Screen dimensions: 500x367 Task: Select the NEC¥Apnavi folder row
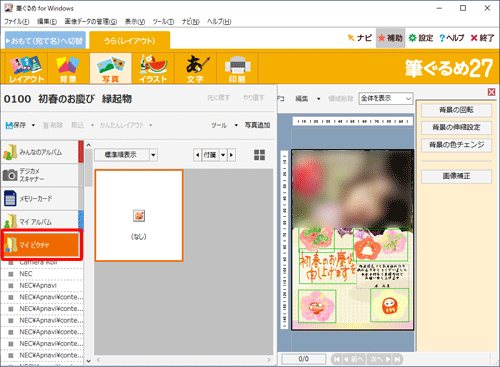tap(42, 285)
